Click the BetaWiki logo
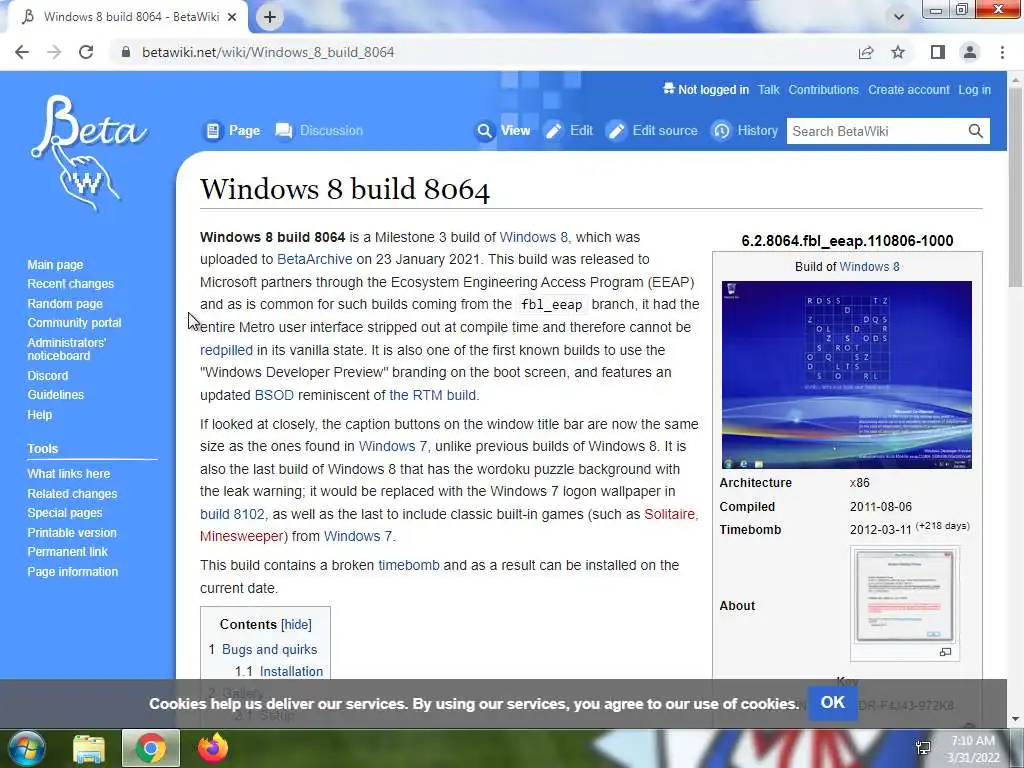The width and height of the screenshot is (1024, 768). point(88,153)
